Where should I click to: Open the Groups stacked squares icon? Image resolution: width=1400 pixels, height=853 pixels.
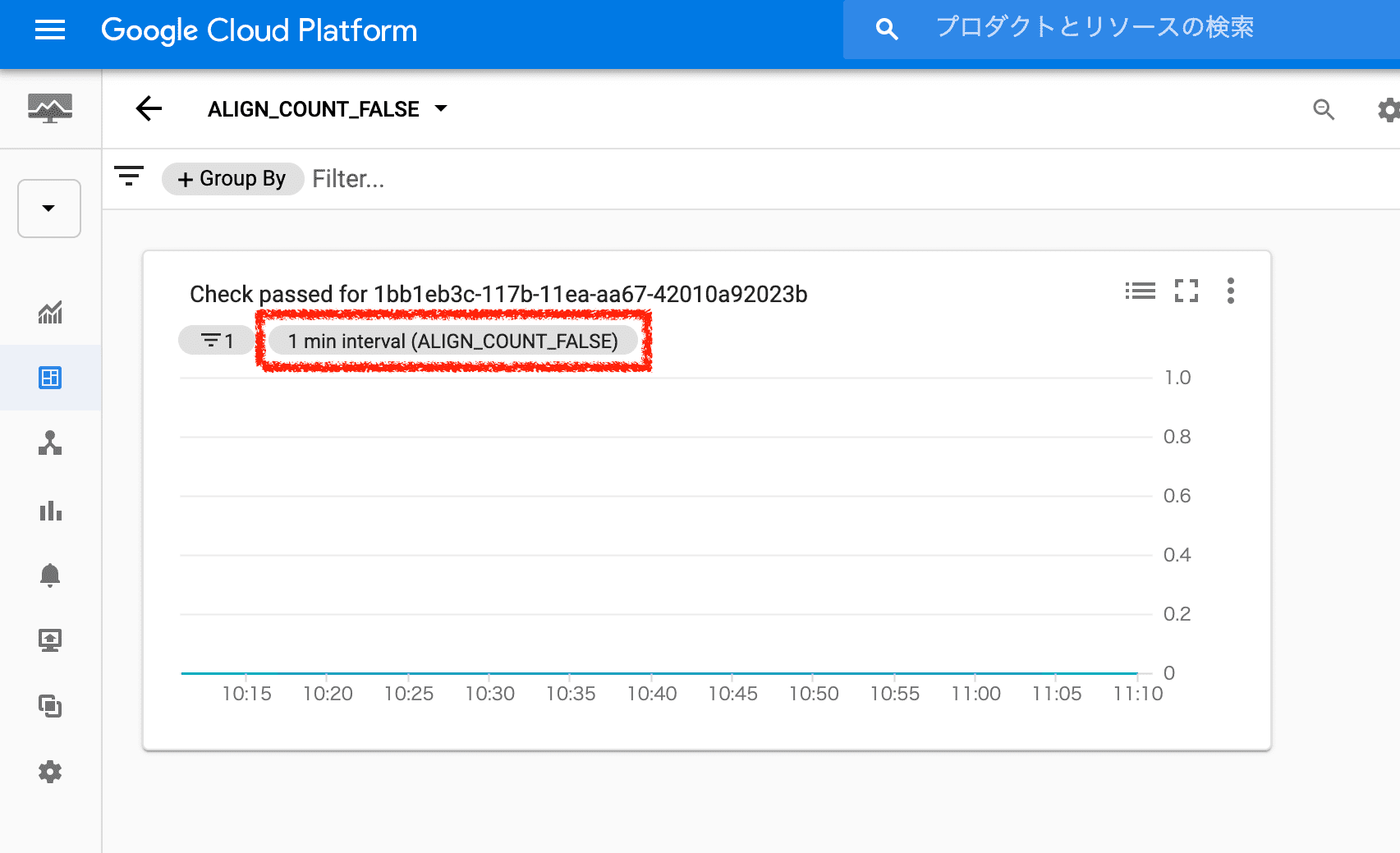[x=50, y=706]
